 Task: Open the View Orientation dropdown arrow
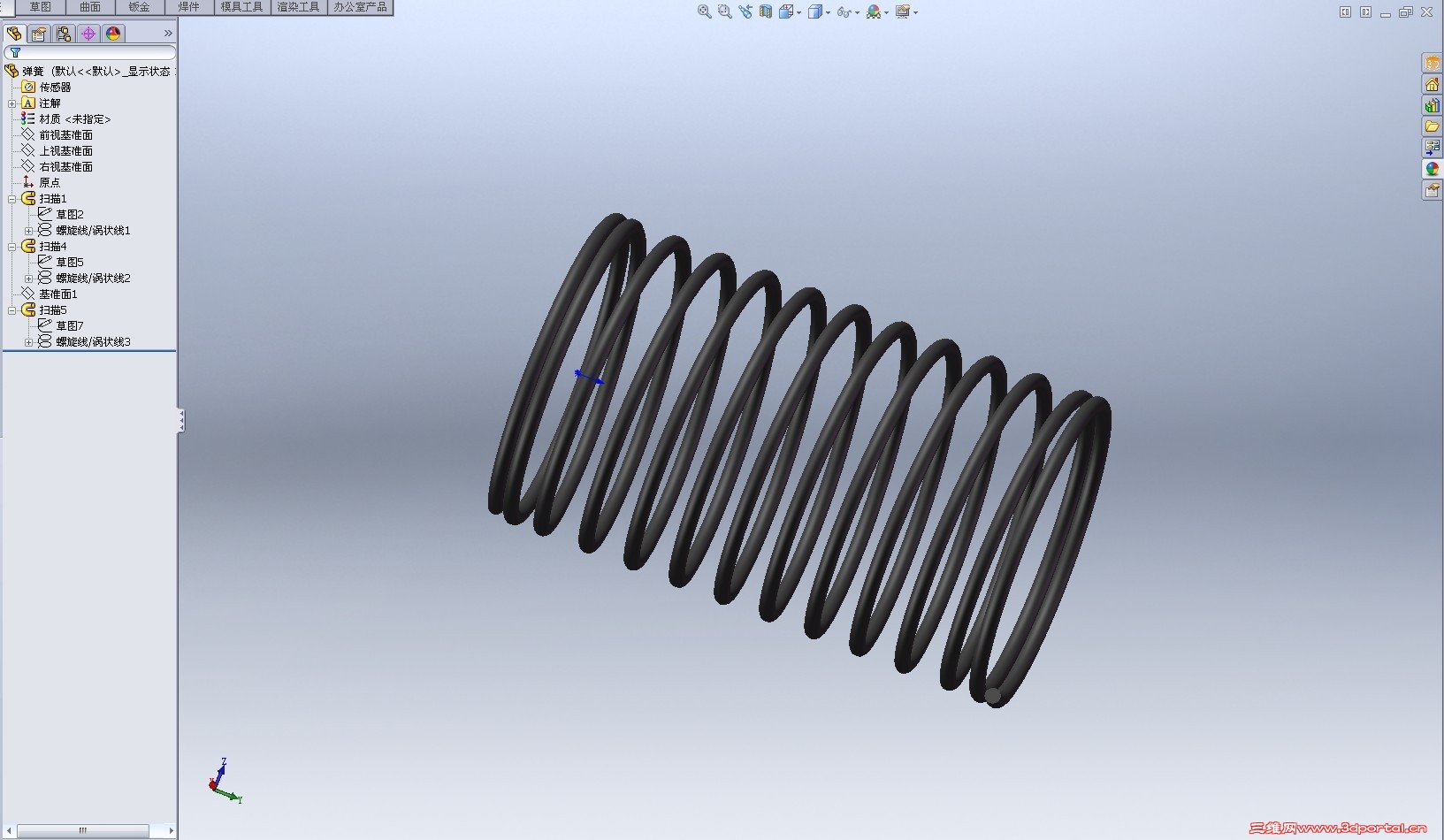click(798, 12)
